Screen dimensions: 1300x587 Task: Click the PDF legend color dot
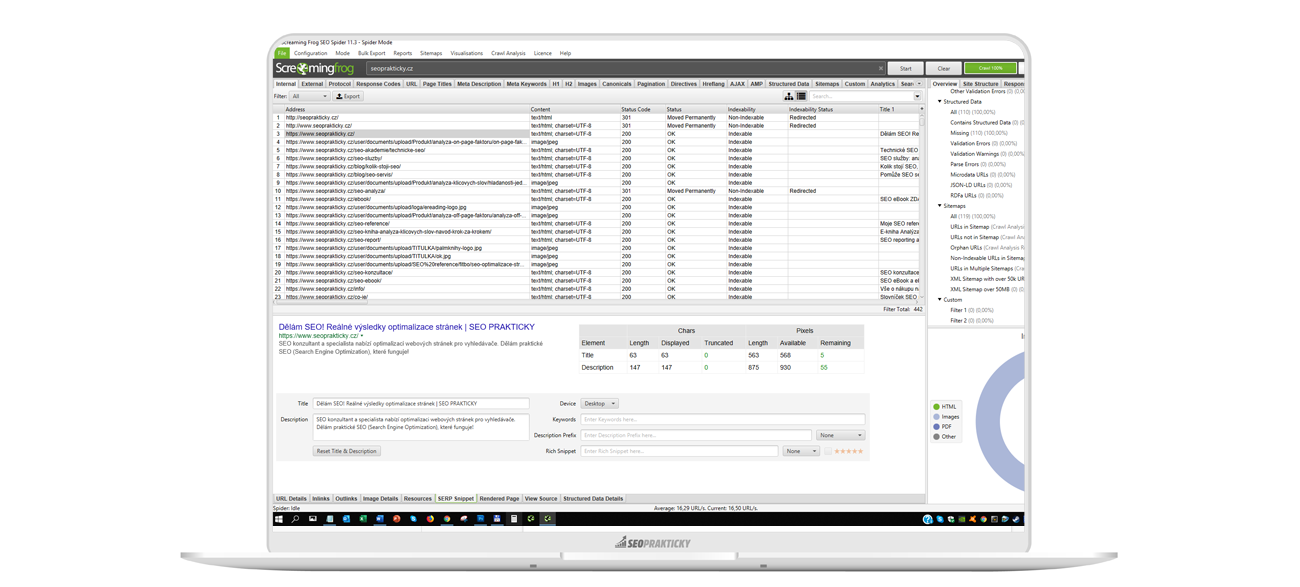tap(936, 427)
